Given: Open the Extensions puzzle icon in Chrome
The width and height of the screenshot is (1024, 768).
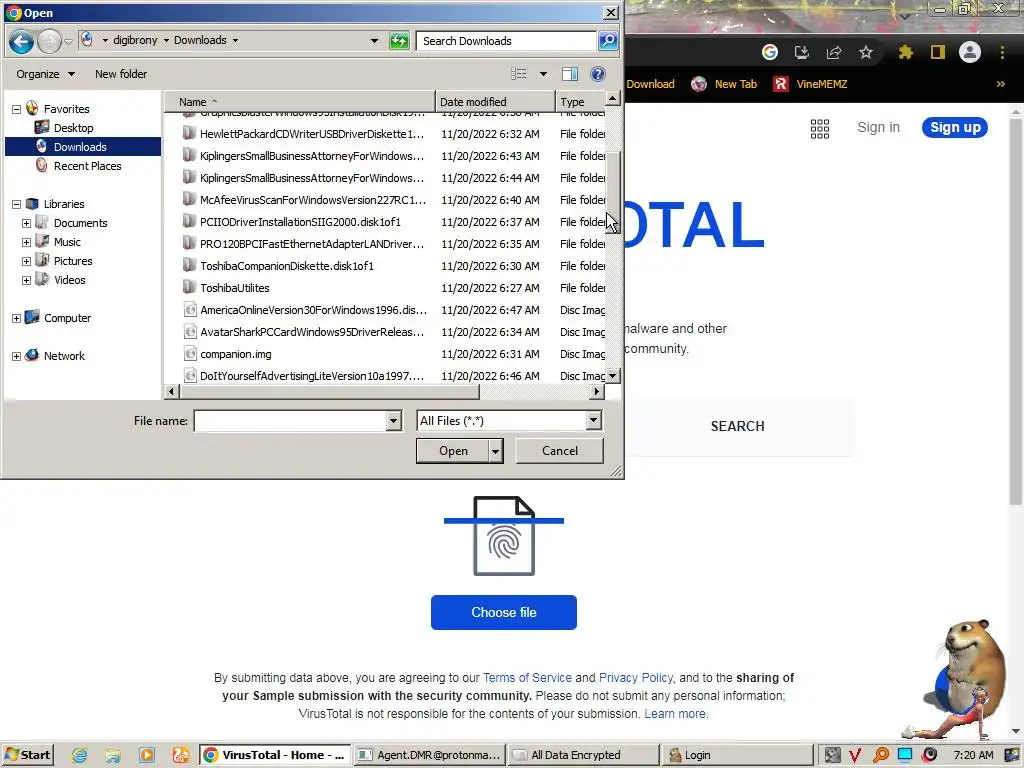Looking at the screenshot, I should (x=906, y=52).
